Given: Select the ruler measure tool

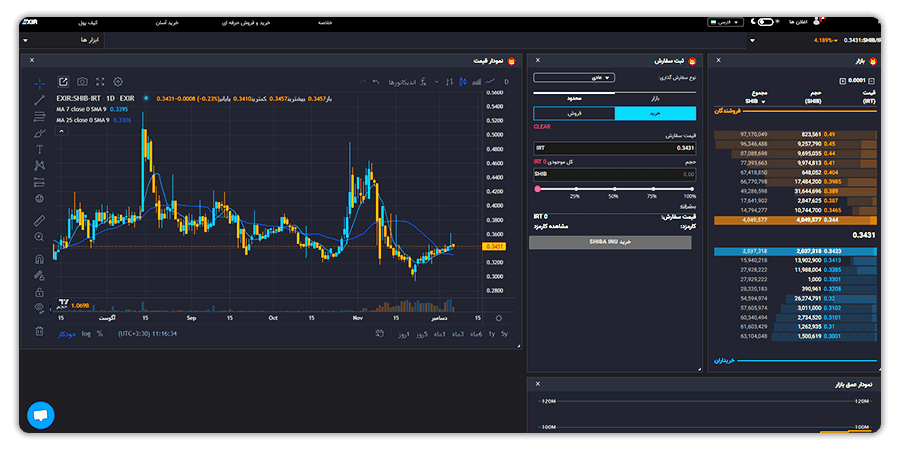Looking at the screenshot, I should coord(39,220).
